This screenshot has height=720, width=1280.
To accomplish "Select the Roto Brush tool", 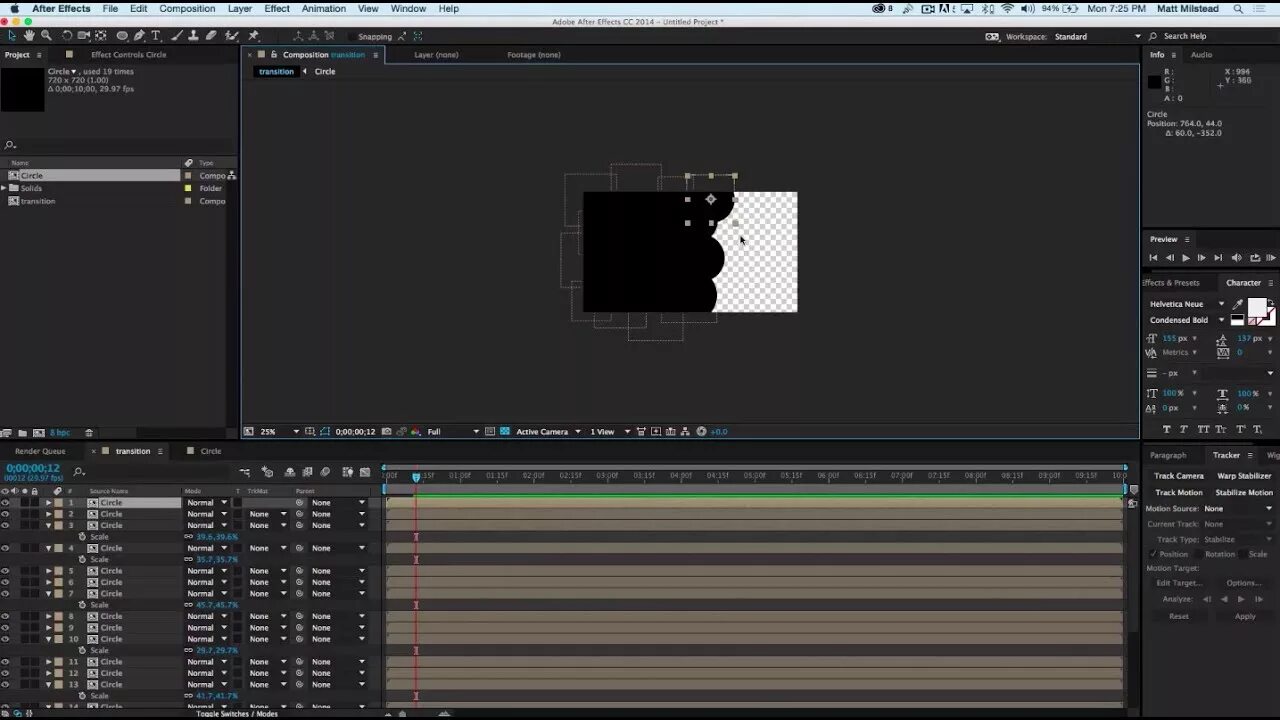I will coord(232,36).
